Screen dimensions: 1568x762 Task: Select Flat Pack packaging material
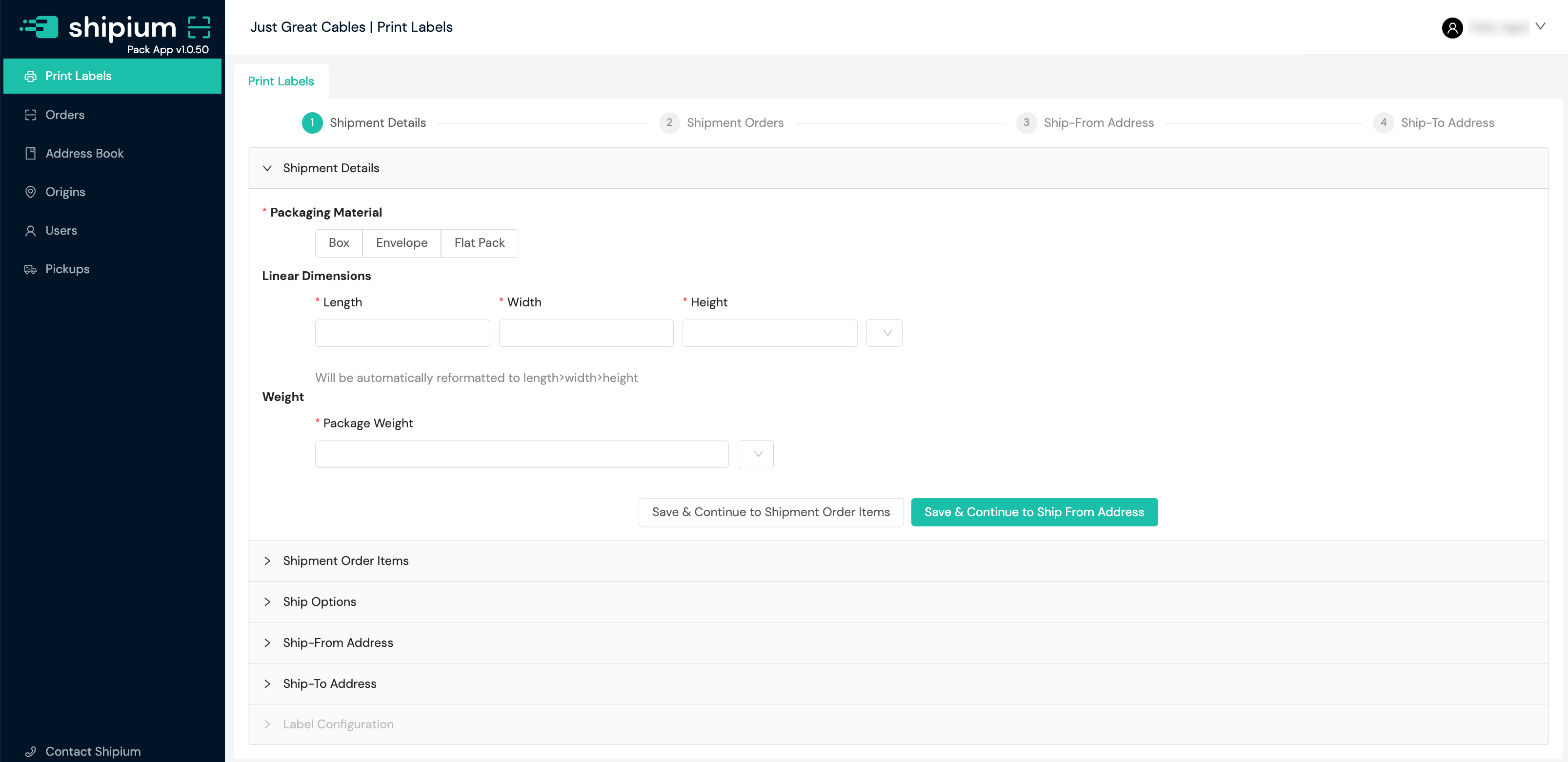(479, 243)
